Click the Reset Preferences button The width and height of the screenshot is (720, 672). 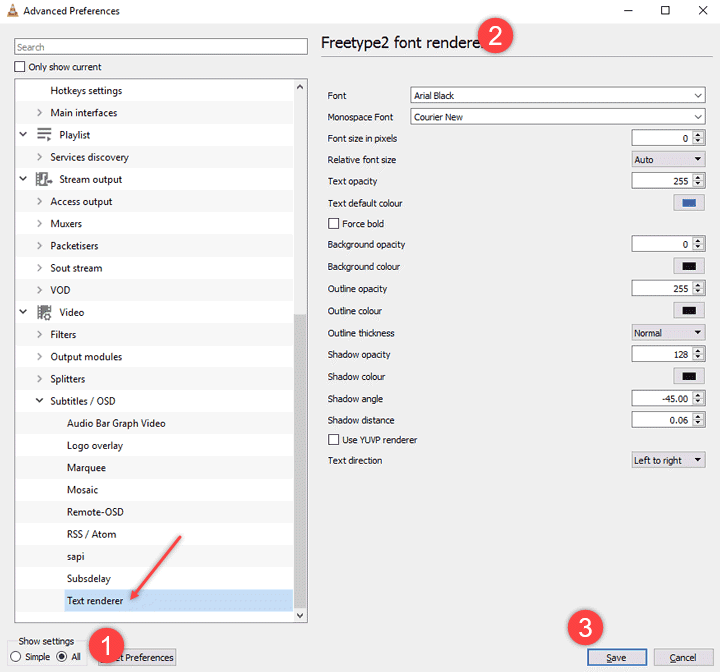point(137,657)
